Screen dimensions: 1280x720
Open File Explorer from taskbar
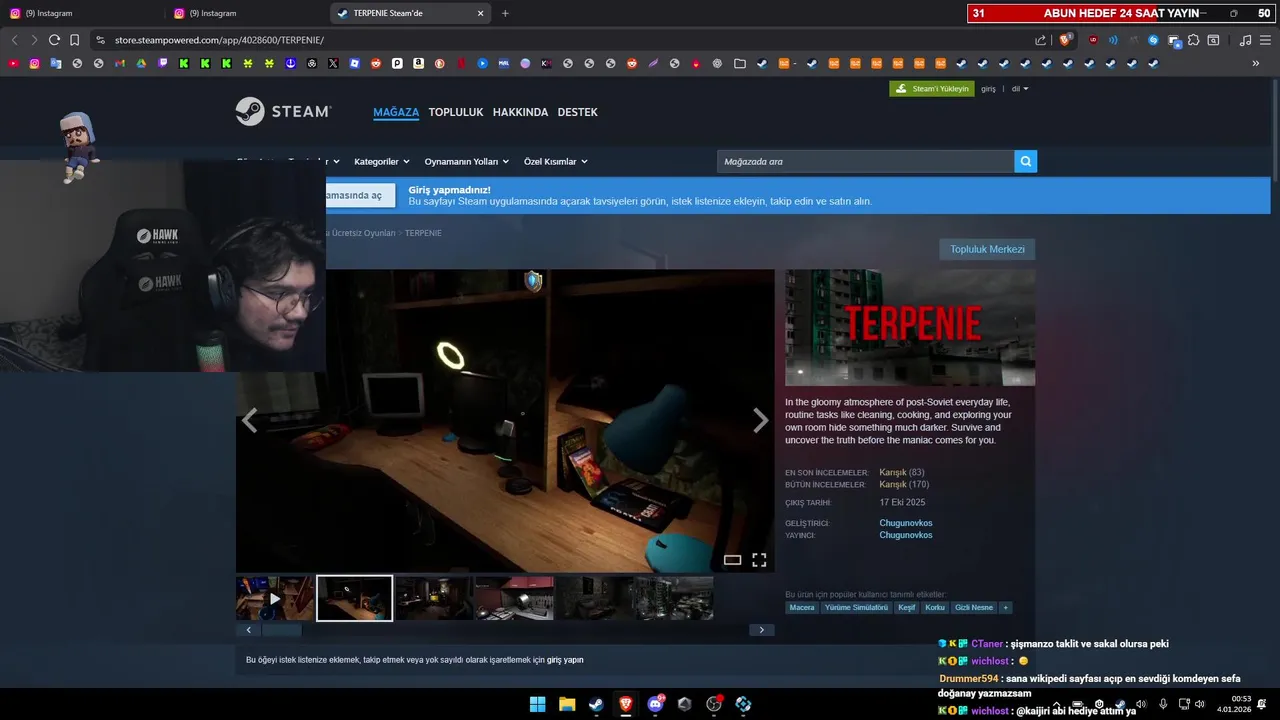[567, 704]
